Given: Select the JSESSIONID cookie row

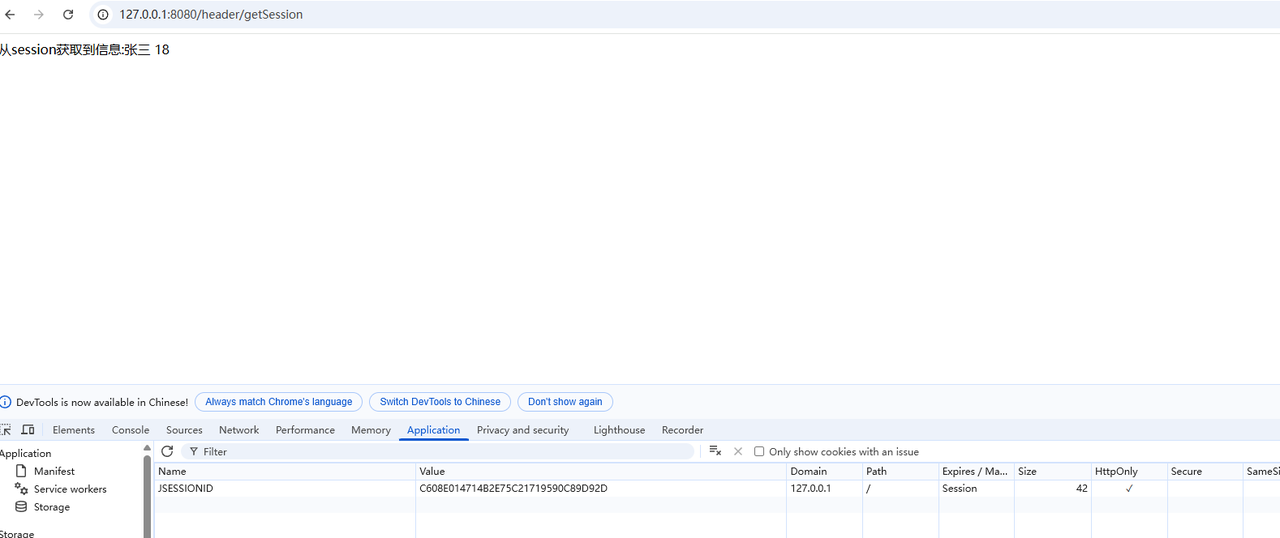Looking at the screenshot, I should tap(186, 489).
